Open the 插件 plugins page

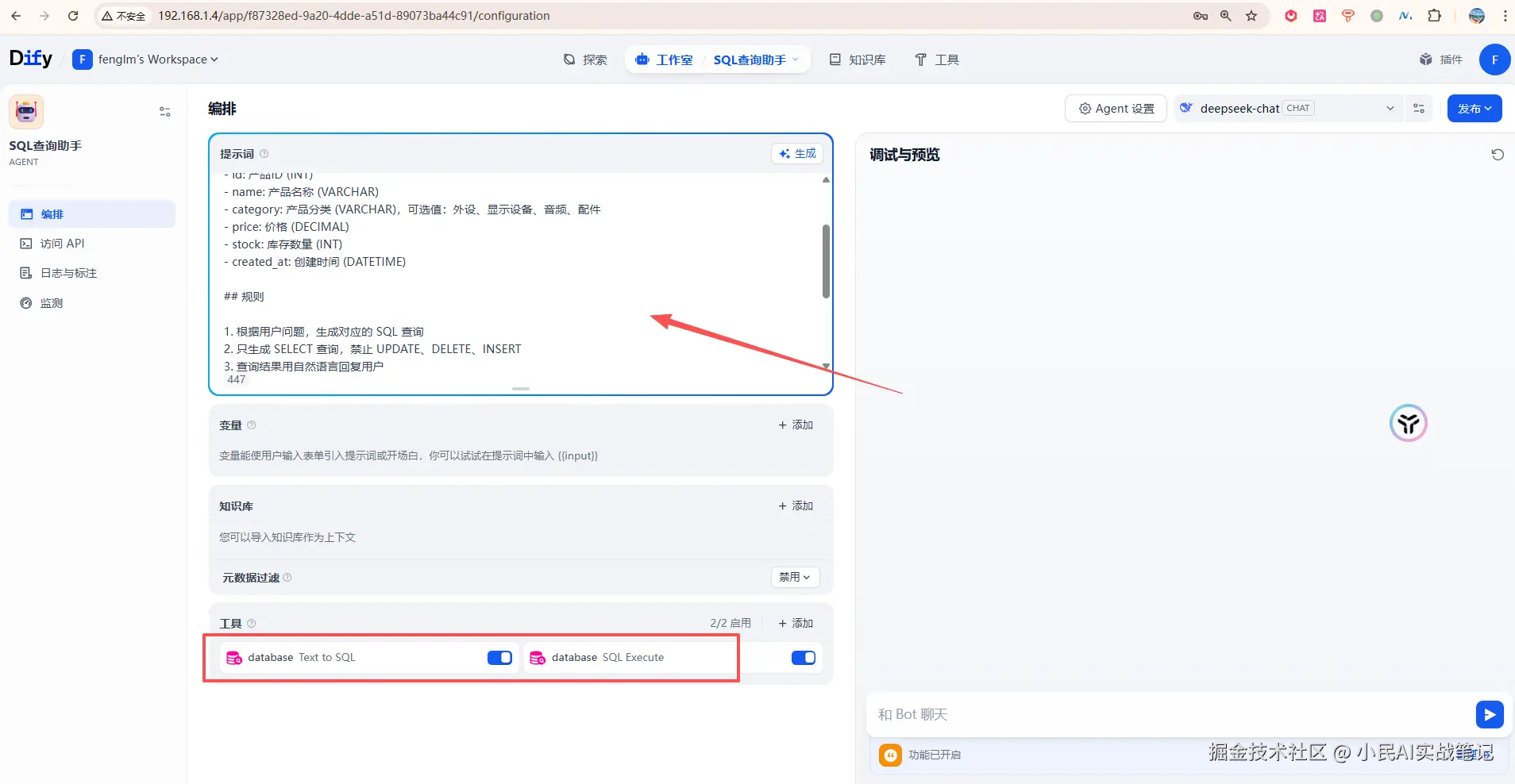pos(1441,60)
